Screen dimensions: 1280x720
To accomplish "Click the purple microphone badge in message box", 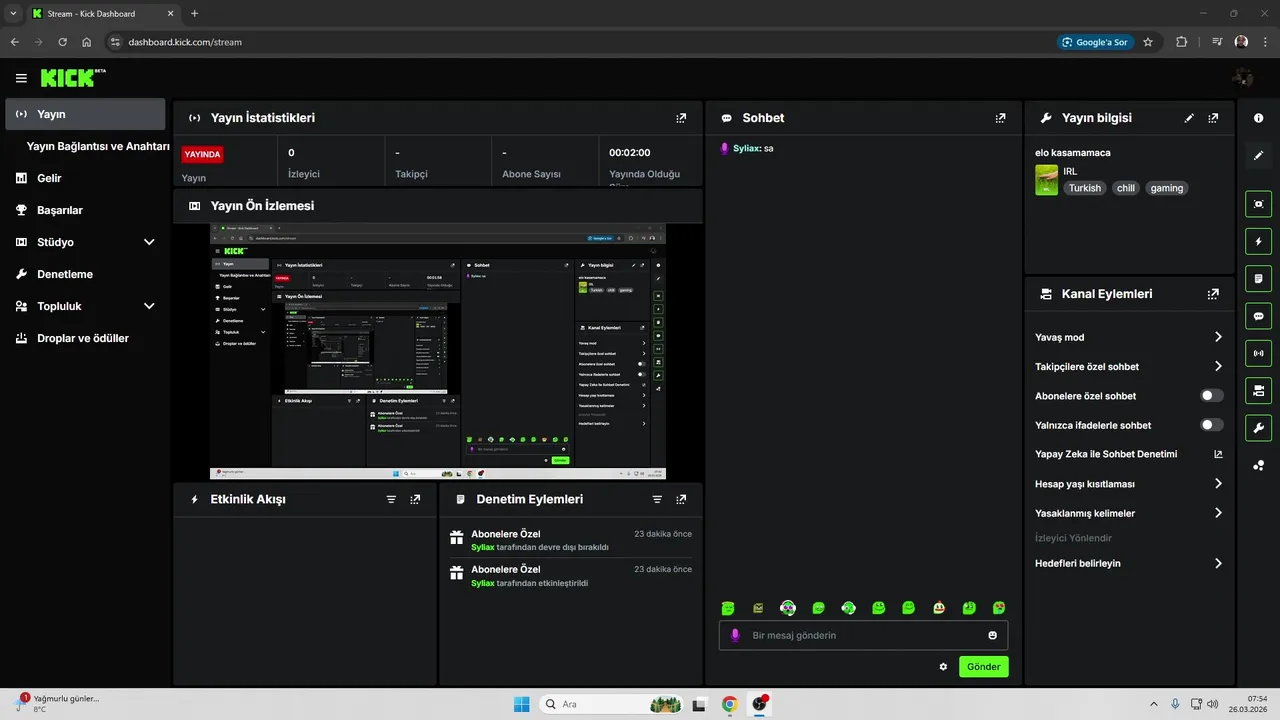I will 735,635.
